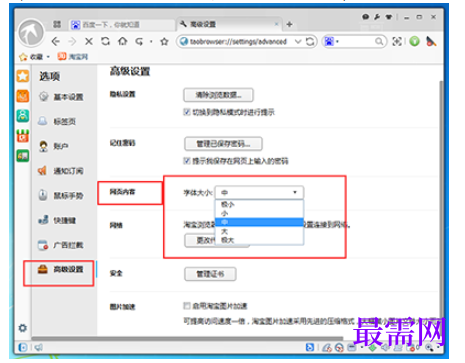Select 极小 in the font size list

coord(259,204)
